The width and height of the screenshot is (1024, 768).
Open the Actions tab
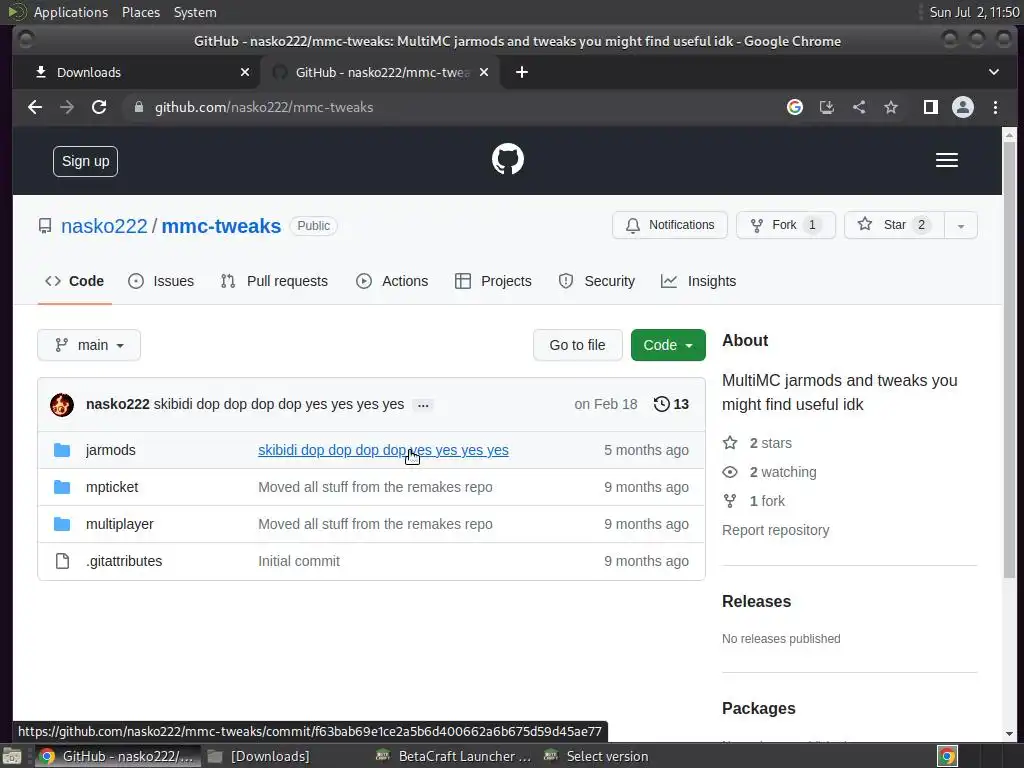pos(392,281)
